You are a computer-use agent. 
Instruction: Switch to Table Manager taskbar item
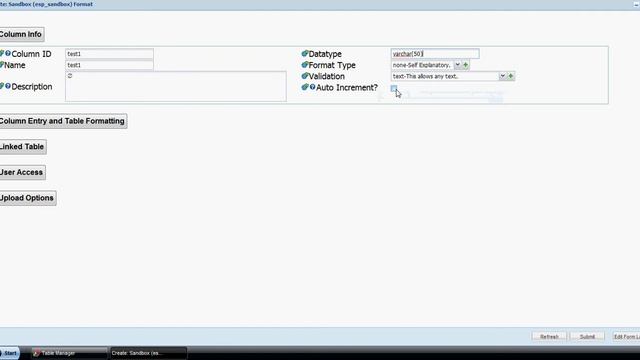[69, 353]
